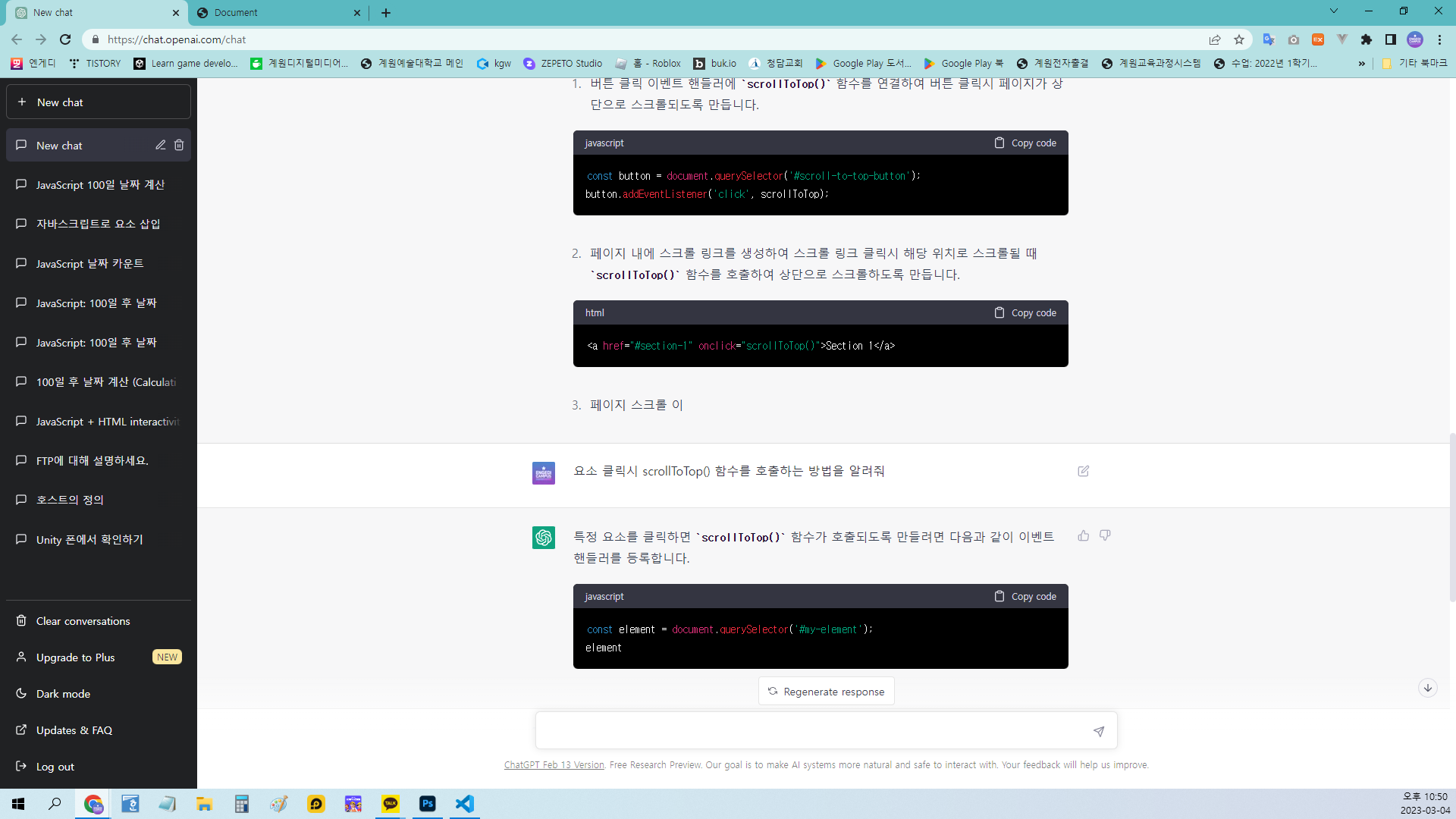This screenshot has height=819, width=1456.
Task: Click the scroll to bottom arrow icon
Action: click(x=1427, y=688)
